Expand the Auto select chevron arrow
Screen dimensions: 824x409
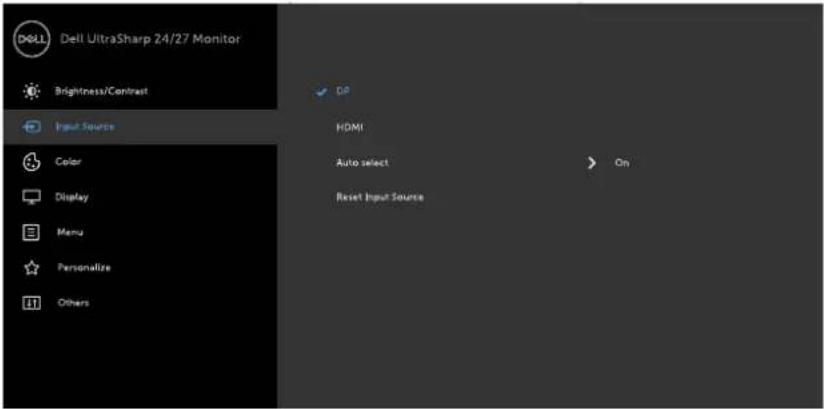click(592, 163)
